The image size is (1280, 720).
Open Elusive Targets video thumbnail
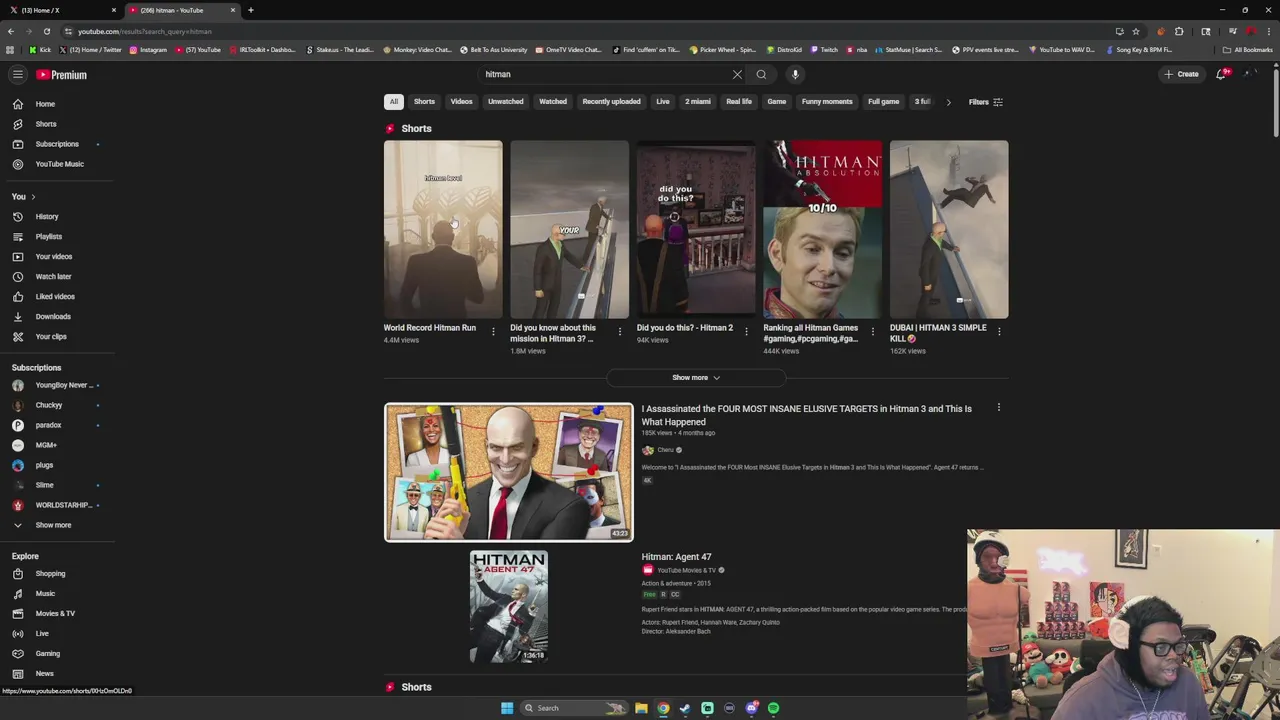(509, 472)
